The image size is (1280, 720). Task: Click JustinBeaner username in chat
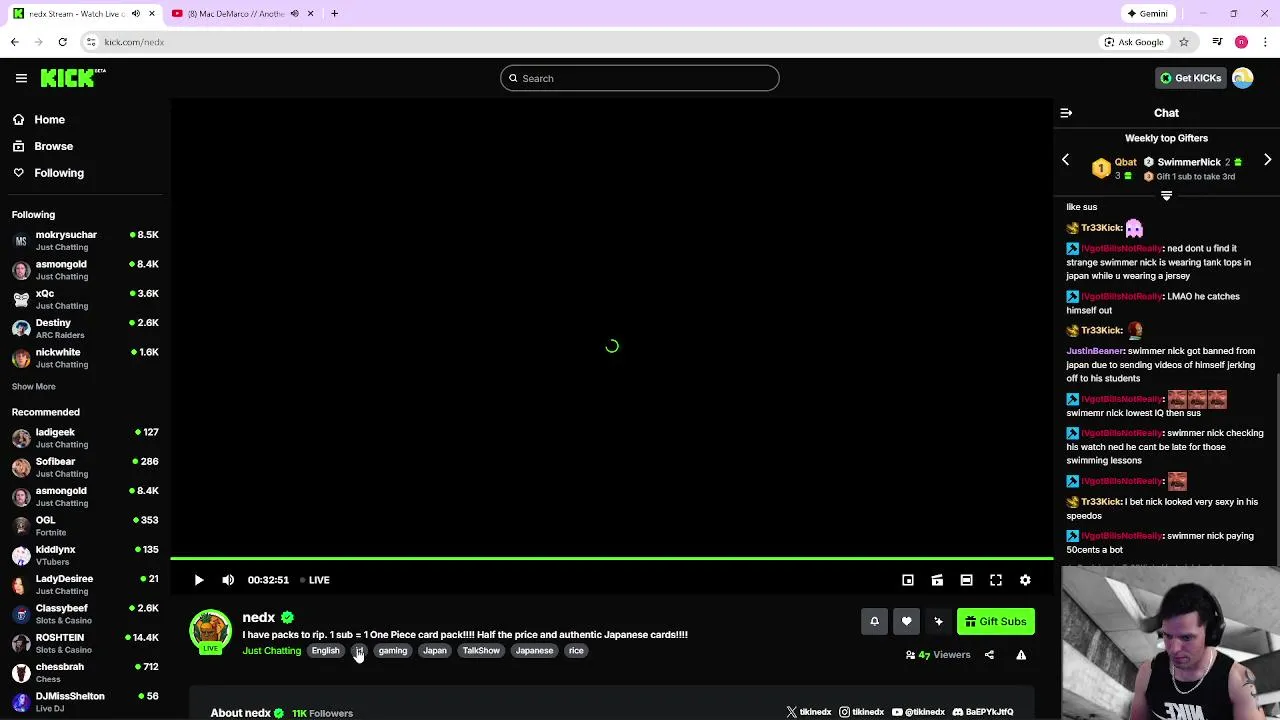point(1095,351)
